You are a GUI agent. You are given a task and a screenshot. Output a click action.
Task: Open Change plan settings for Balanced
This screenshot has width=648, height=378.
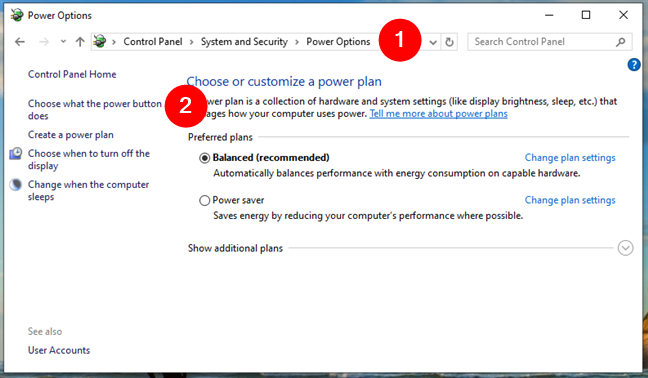pos(570,158)
